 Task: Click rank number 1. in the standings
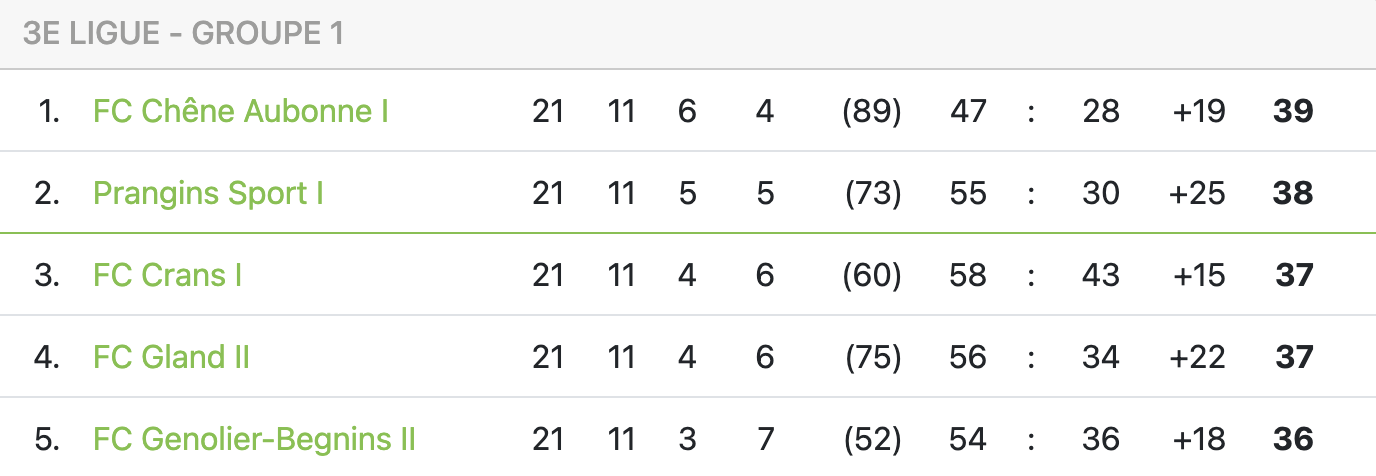click(49, 111)
